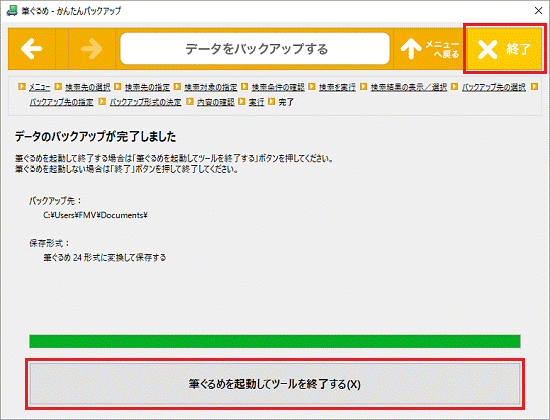
Task: Go to バックアップ先の選択 breadcrumb step
Action: click(x=494, y=87)
